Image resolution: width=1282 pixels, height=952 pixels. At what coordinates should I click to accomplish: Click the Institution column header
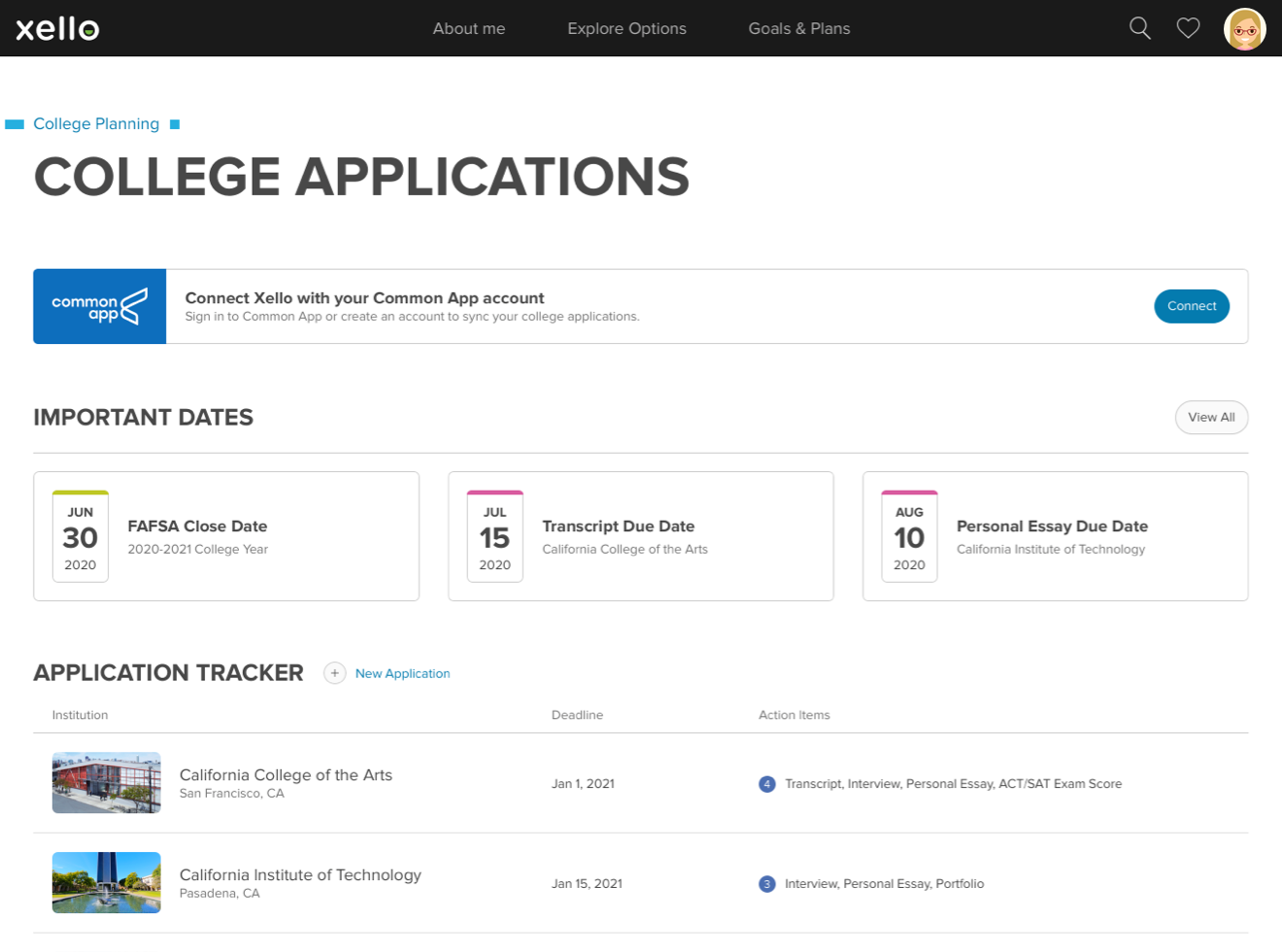pos(80,715)
